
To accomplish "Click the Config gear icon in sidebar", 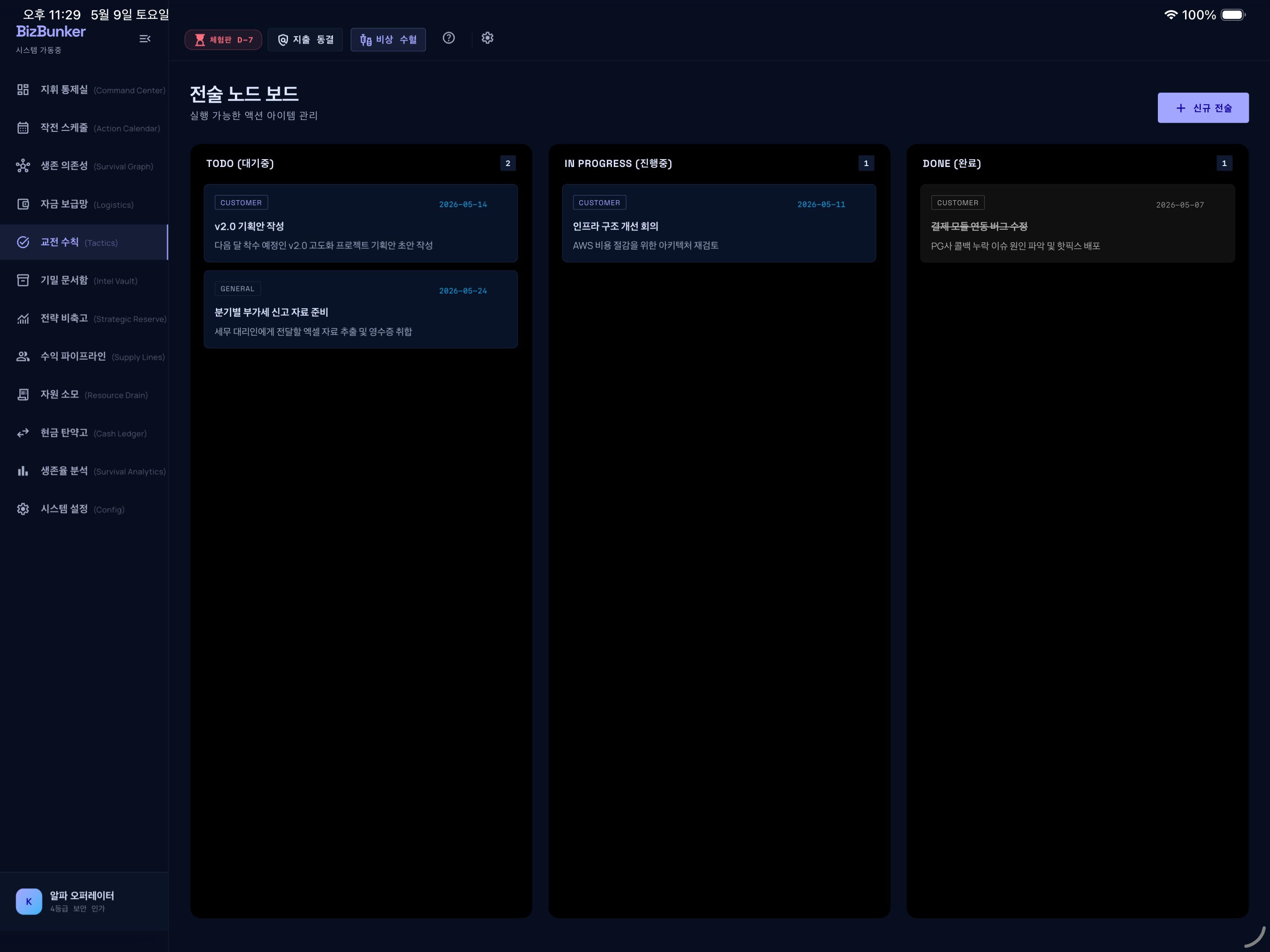I will click(x=23, y=509).
